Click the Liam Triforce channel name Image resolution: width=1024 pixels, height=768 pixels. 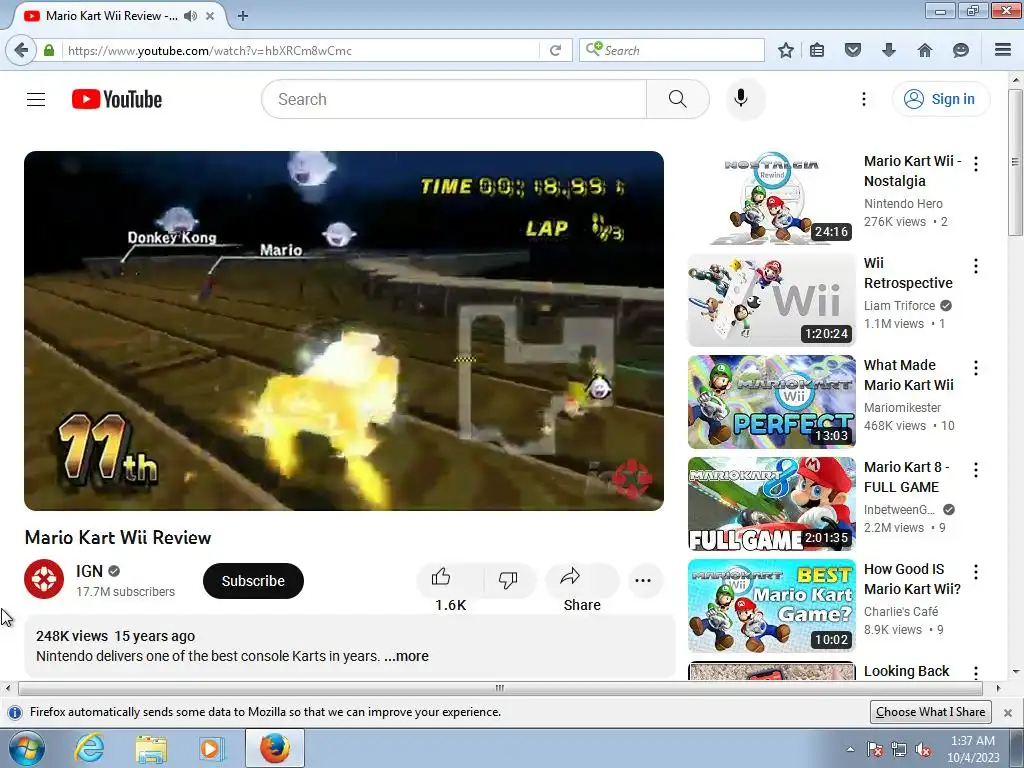tap(899, 305)
